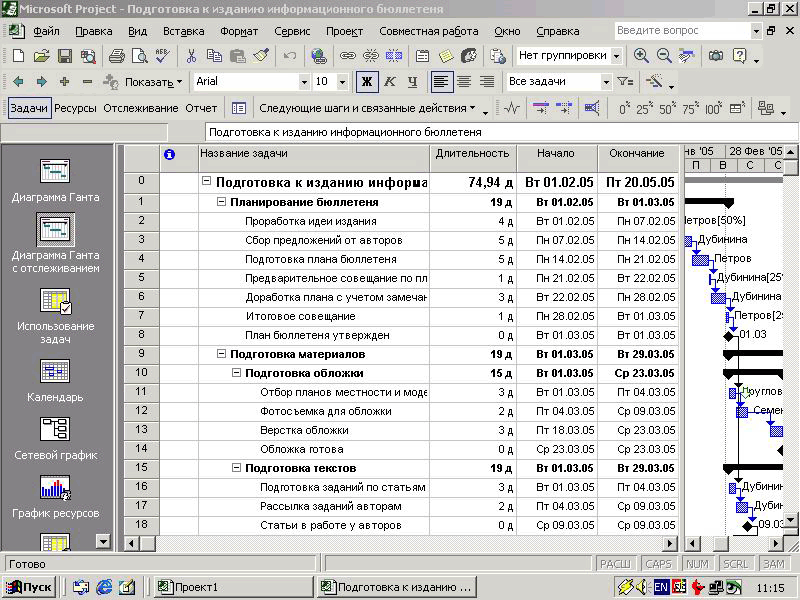Image resolution: width=800 pixels, height=600 pixels.
Task: Toggle bold formatting (Ж)
Action: point(367,82)
